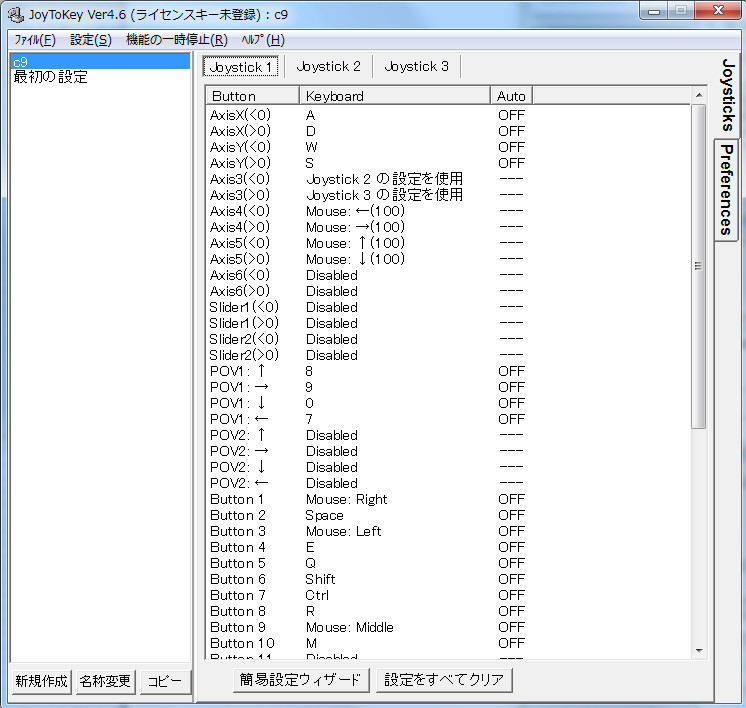Click the 名称変更 button
Image resolution: width=746 pixels, height=708 pixels.
pos(105,681)
